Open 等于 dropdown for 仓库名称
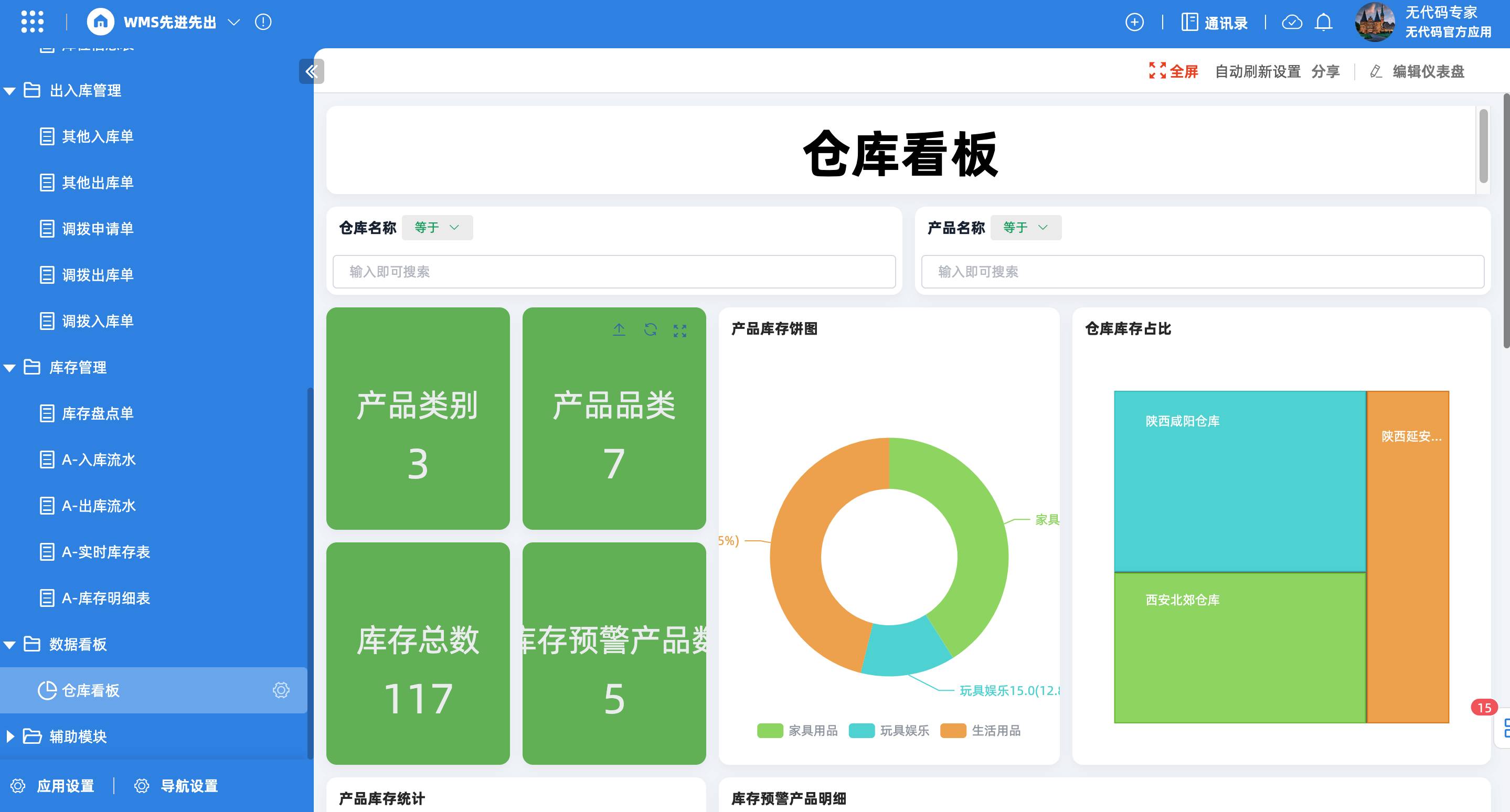This screenshot has width=1510, height=812. tap(437, 227)
